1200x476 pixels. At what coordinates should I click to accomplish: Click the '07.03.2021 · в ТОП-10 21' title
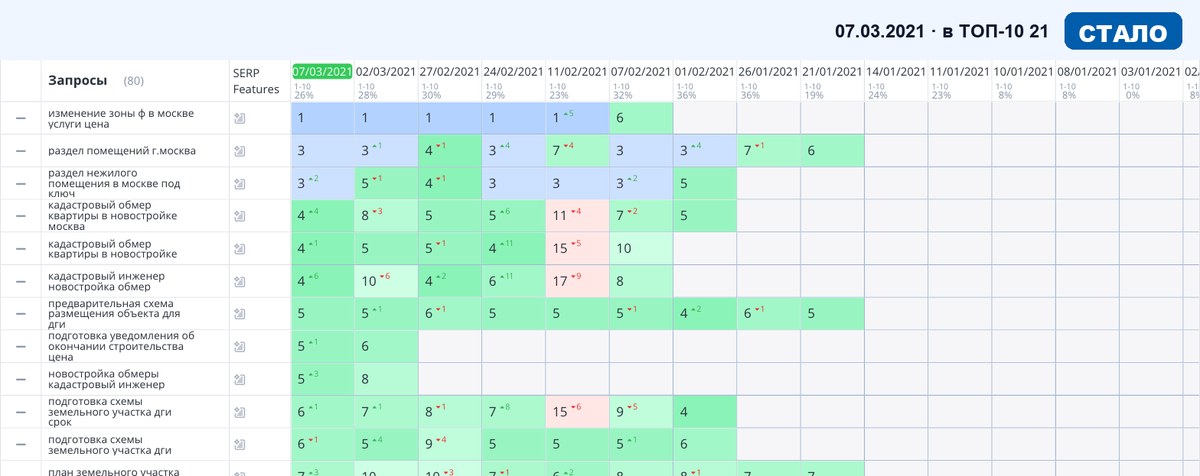942,32
